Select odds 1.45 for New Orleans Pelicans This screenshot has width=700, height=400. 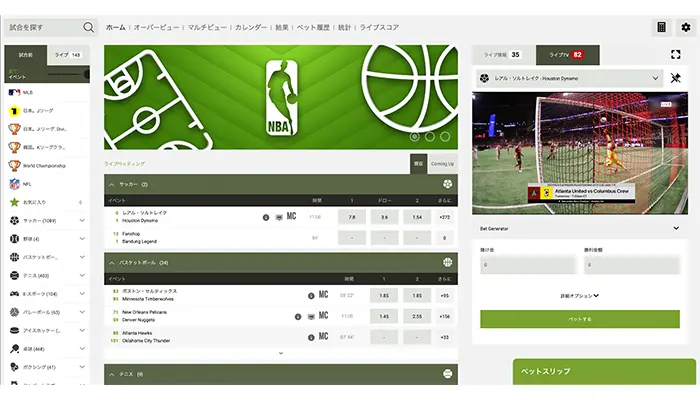point(384,317)
